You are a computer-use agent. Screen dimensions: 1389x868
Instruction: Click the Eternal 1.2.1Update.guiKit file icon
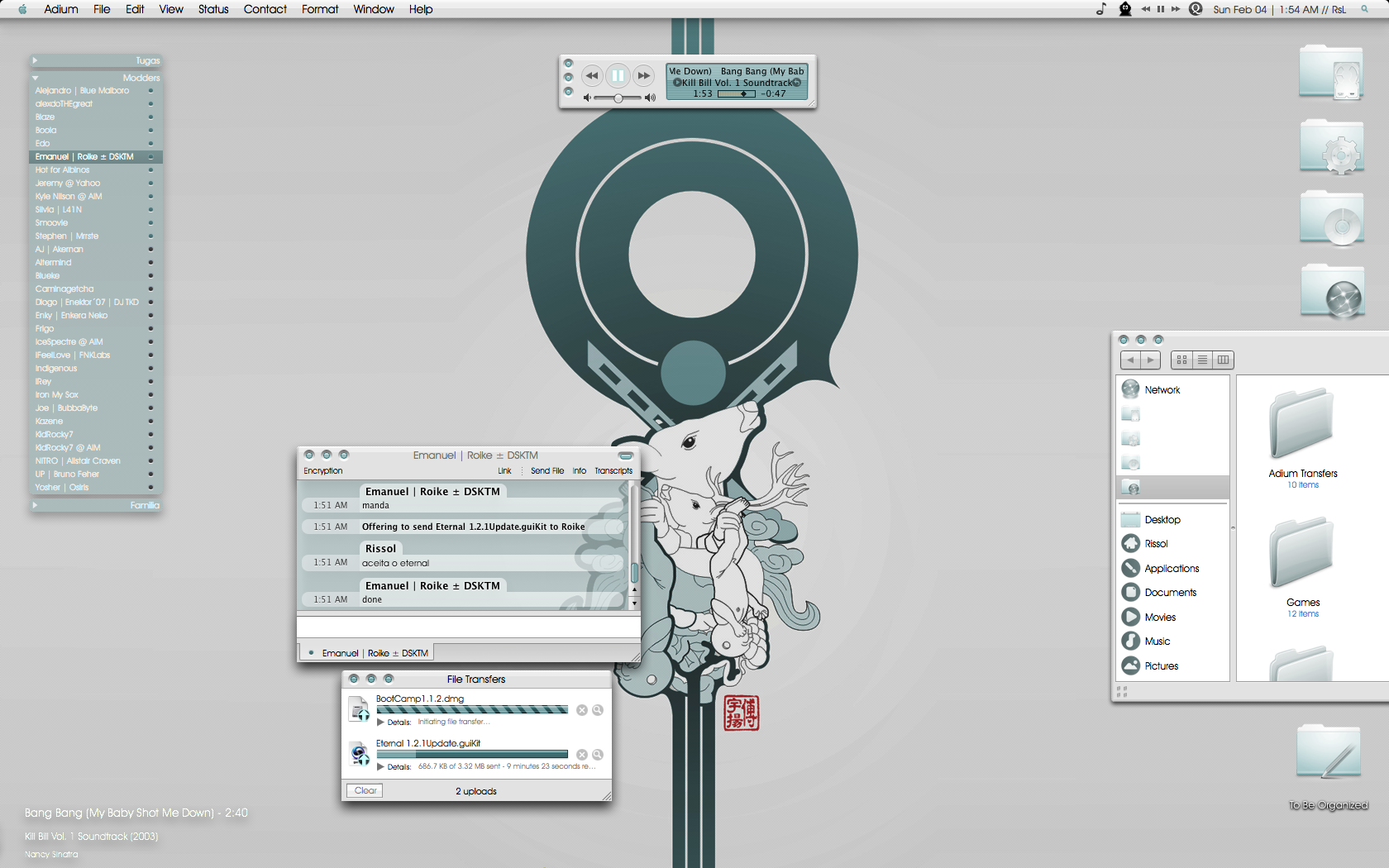359,754
